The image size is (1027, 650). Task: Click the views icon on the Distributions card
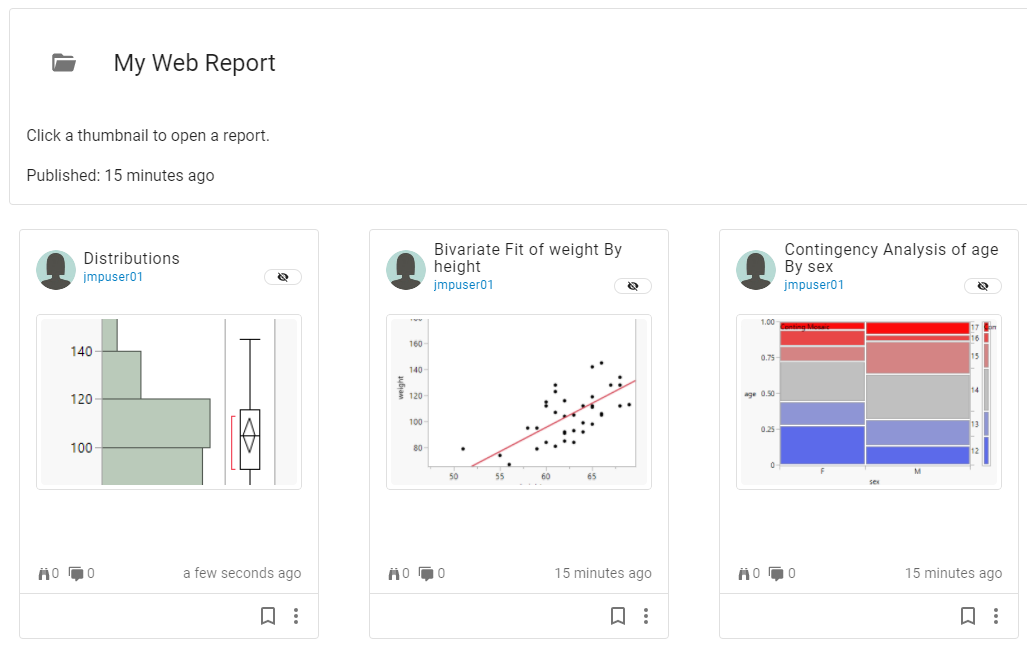[x=44, y=573]
